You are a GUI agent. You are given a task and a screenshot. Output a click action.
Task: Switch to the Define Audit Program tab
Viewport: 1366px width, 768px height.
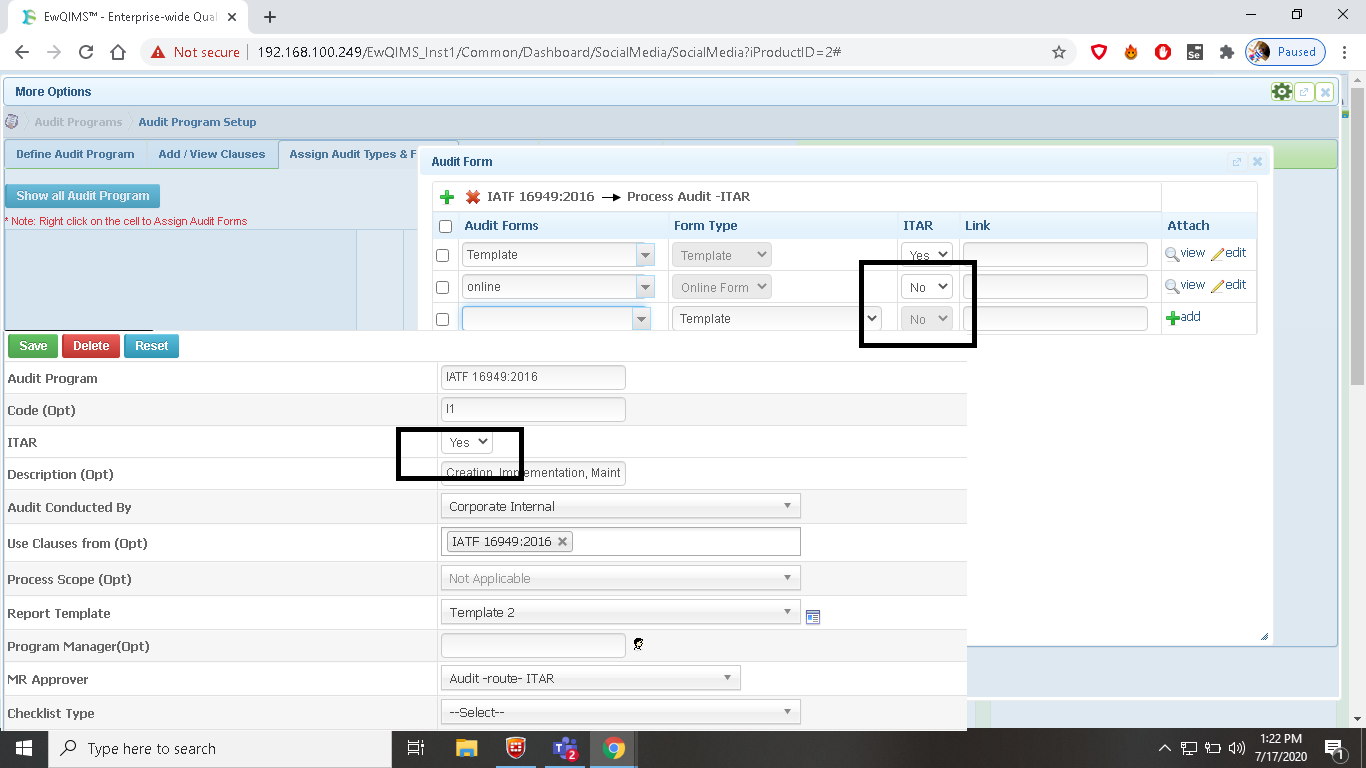[75, 154]
